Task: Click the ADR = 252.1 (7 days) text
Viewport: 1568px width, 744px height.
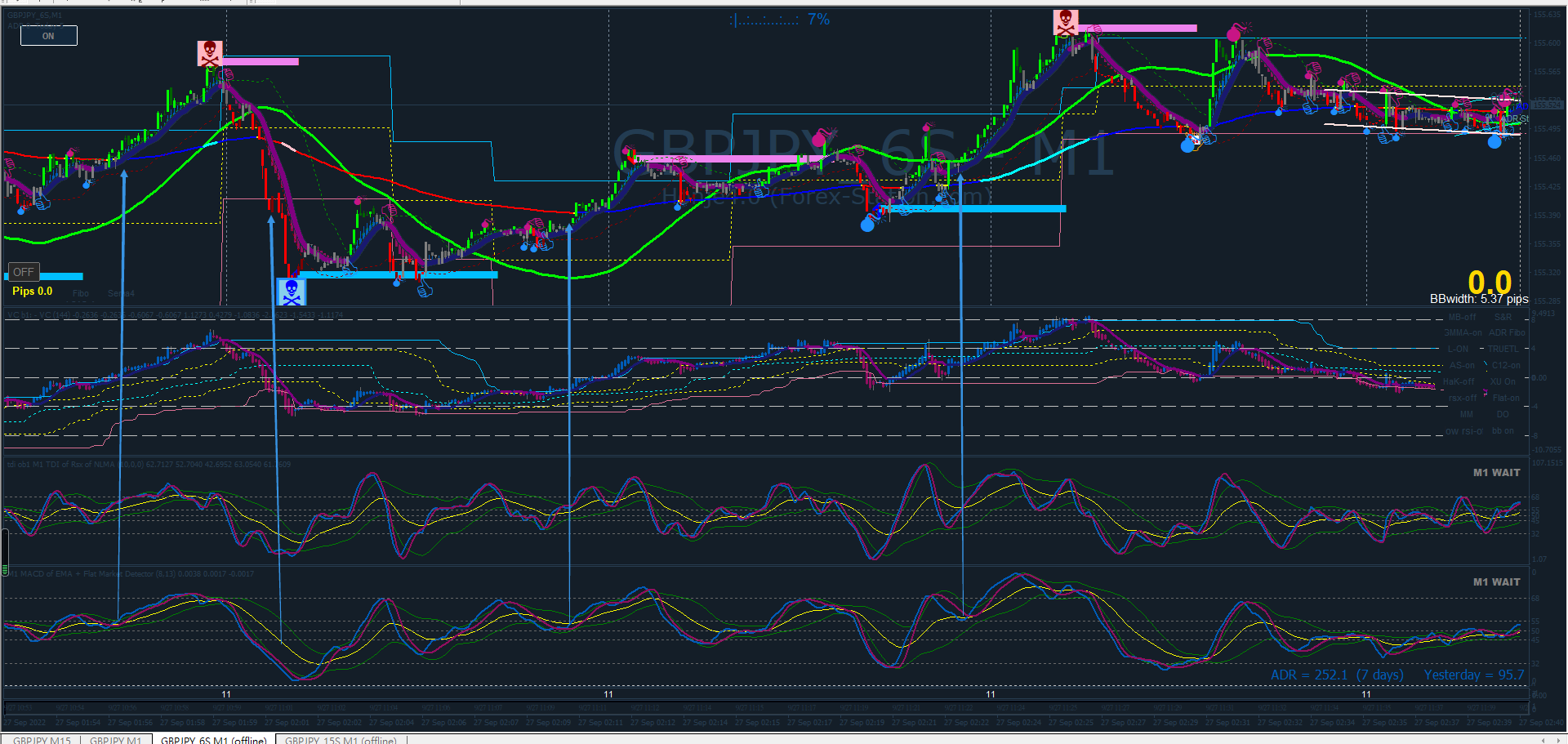Action: [1337, 675]
